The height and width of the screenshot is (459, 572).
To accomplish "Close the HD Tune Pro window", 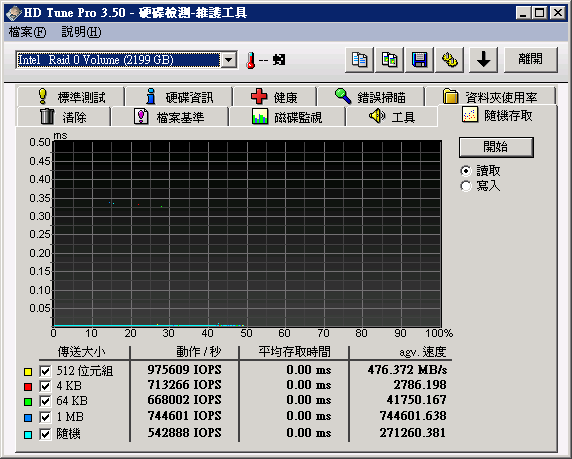I will point(558,13).
